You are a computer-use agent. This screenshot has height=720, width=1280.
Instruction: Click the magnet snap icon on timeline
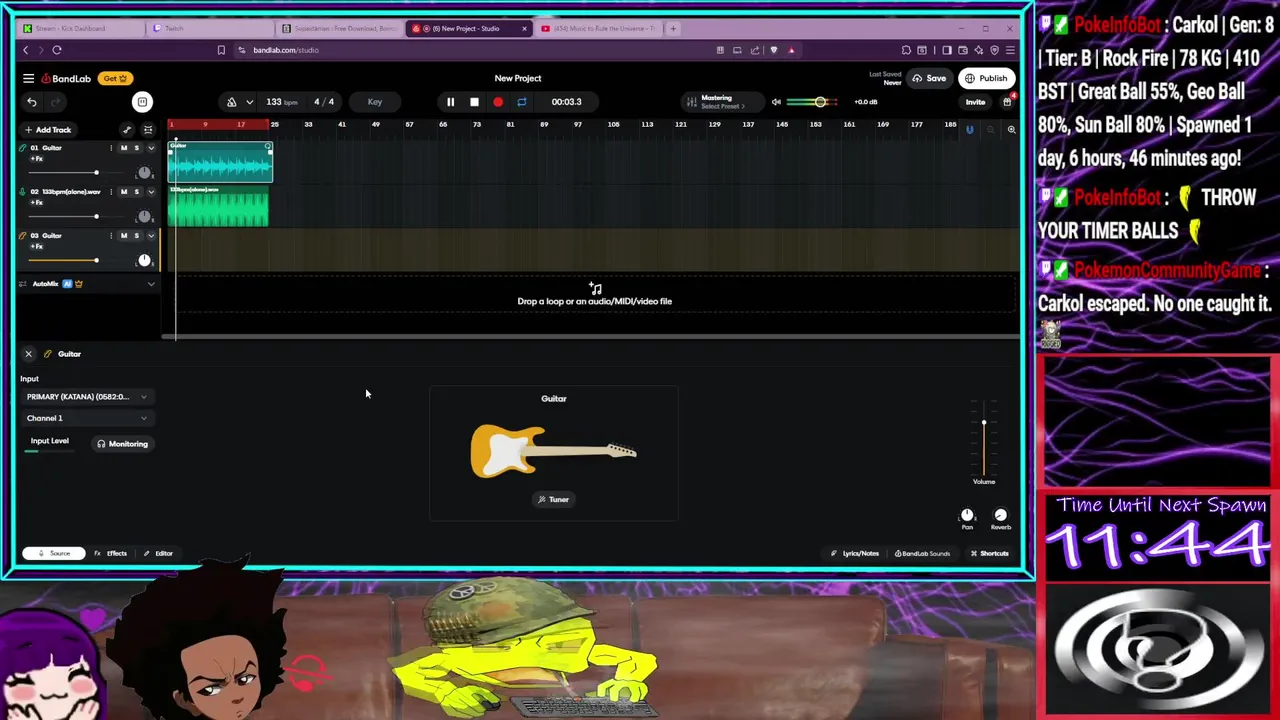click(969, 130)
